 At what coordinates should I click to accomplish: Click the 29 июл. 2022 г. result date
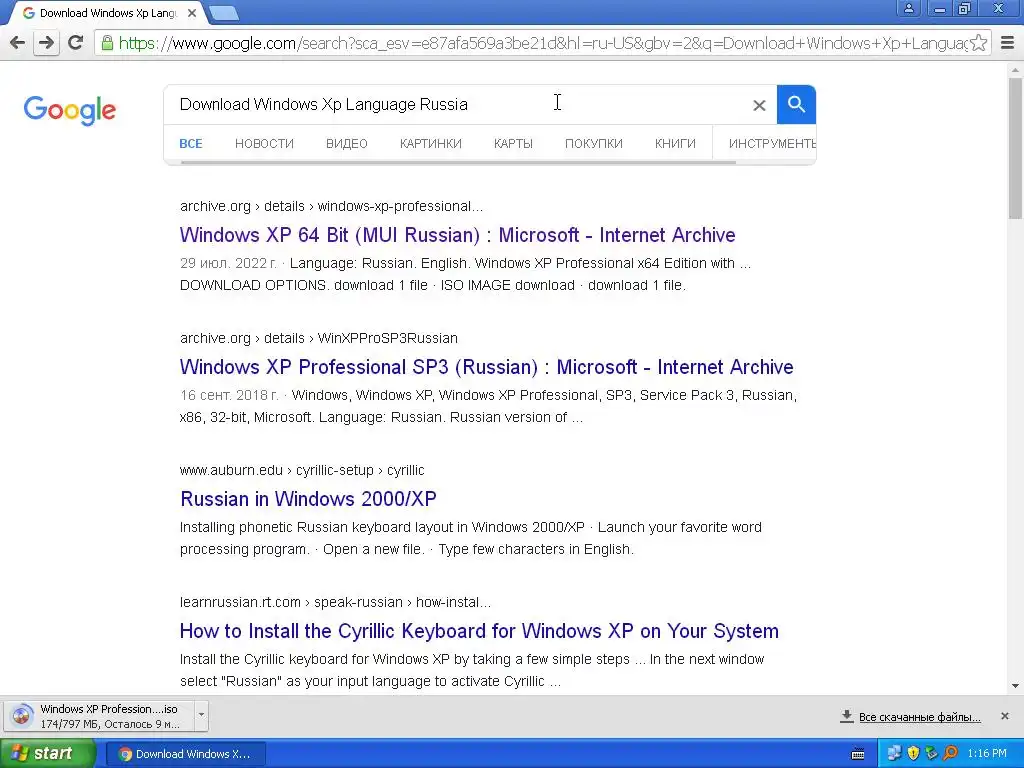click(228, 263)
